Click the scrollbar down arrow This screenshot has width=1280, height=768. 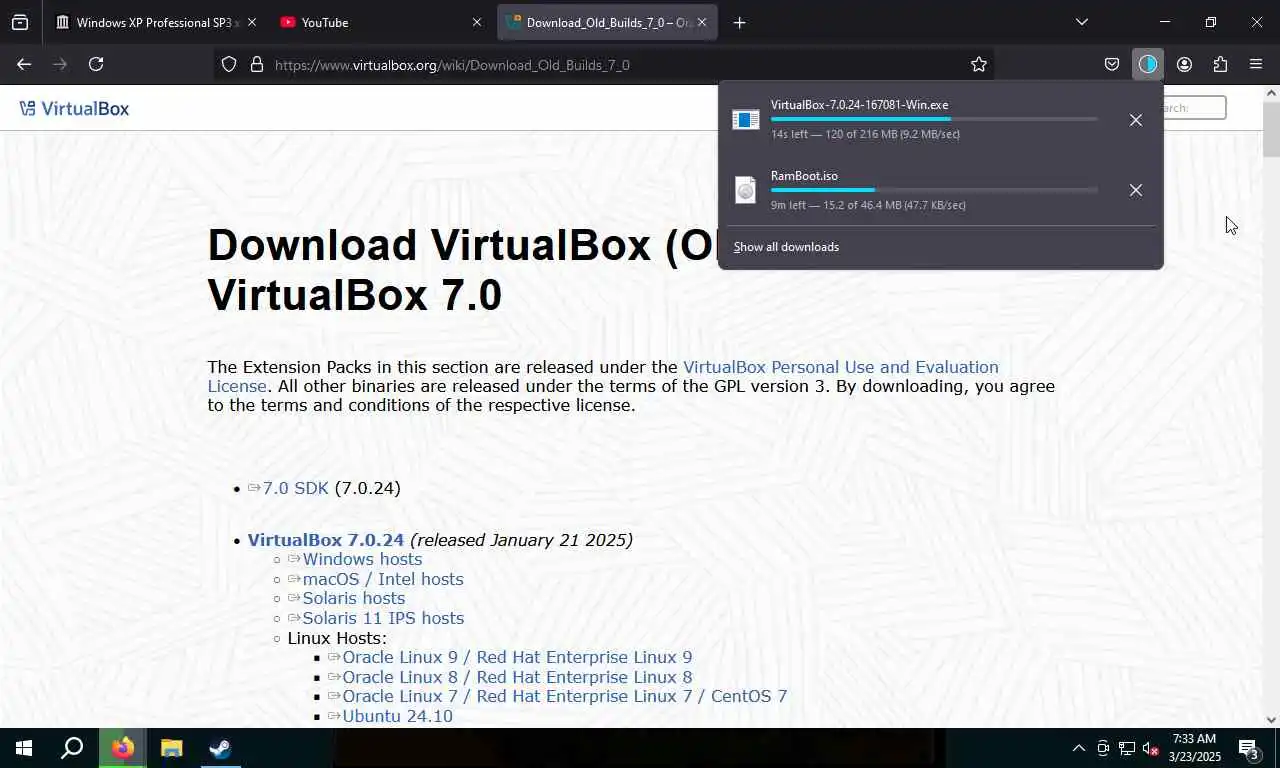(1271, 719)
